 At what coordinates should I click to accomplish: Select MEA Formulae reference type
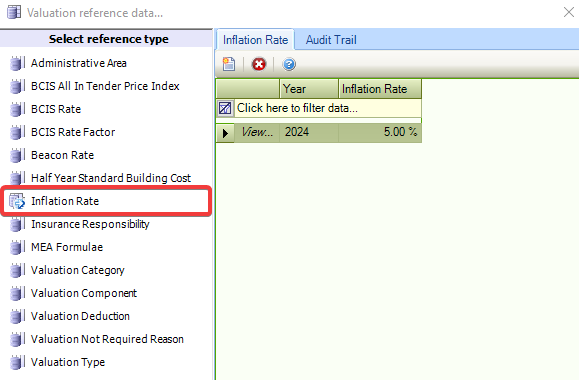click(67, 247)
